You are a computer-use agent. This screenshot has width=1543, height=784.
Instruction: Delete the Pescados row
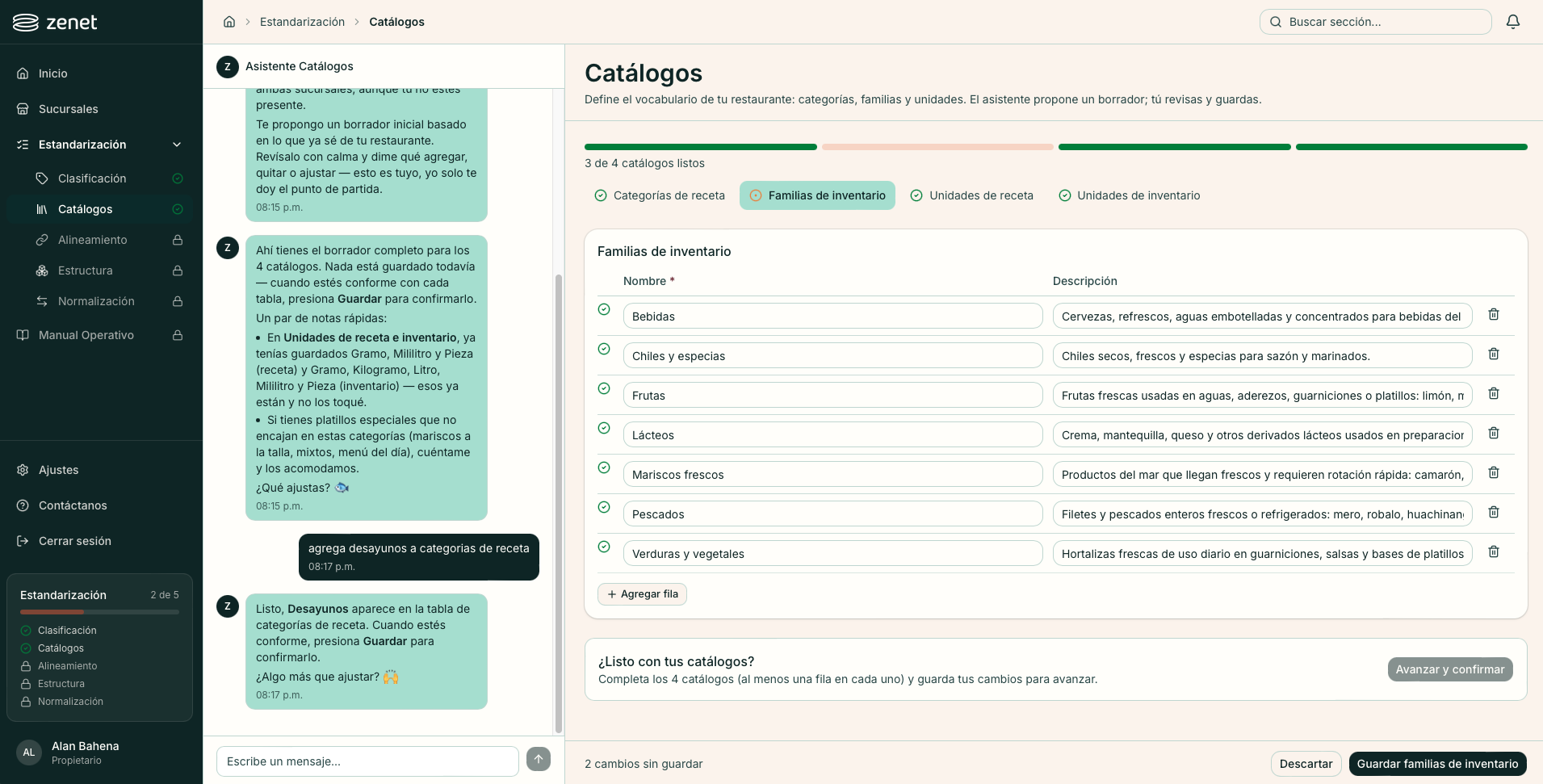click(x=1494, y=513)
